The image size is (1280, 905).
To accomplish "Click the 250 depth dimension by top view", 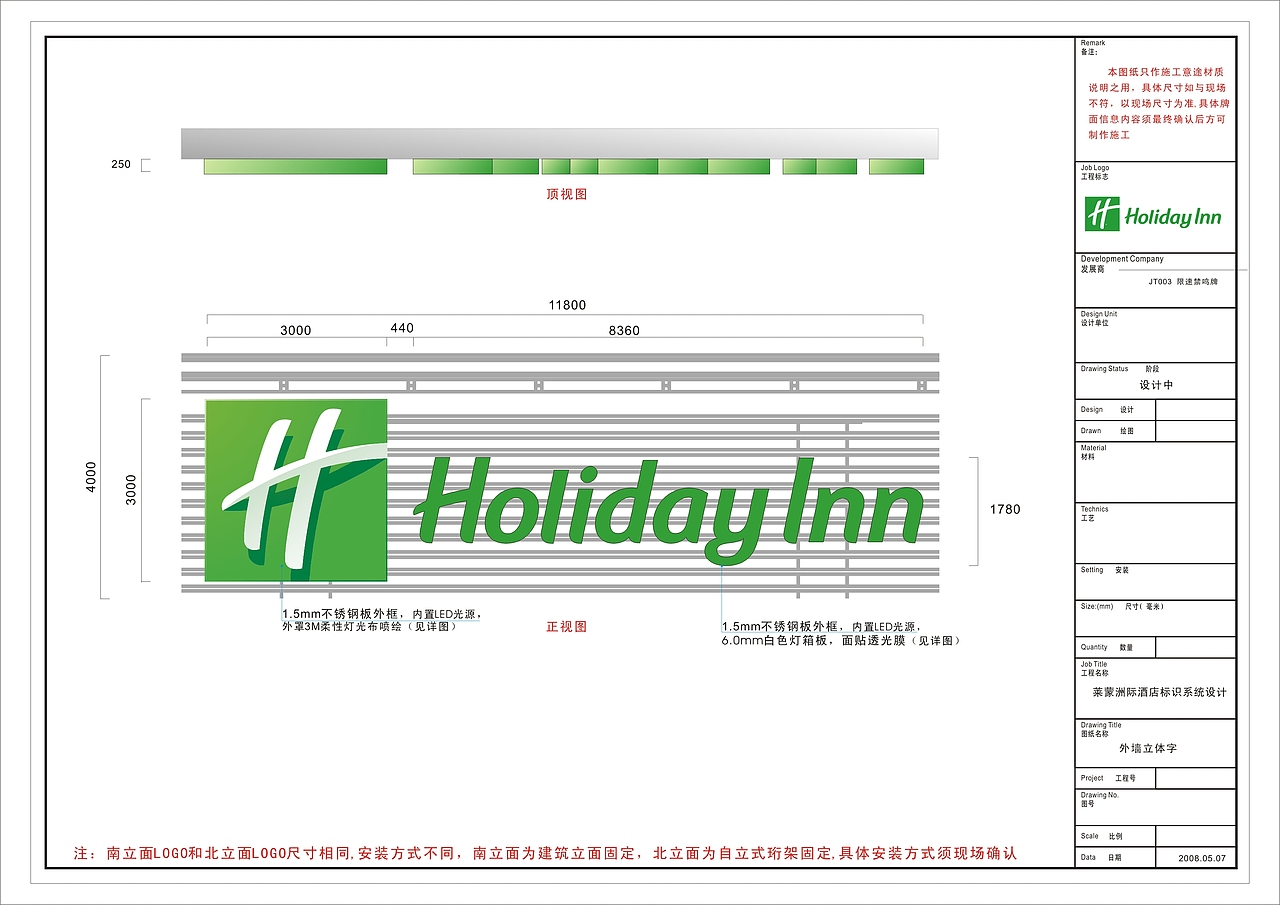I will tap(121, 165).
